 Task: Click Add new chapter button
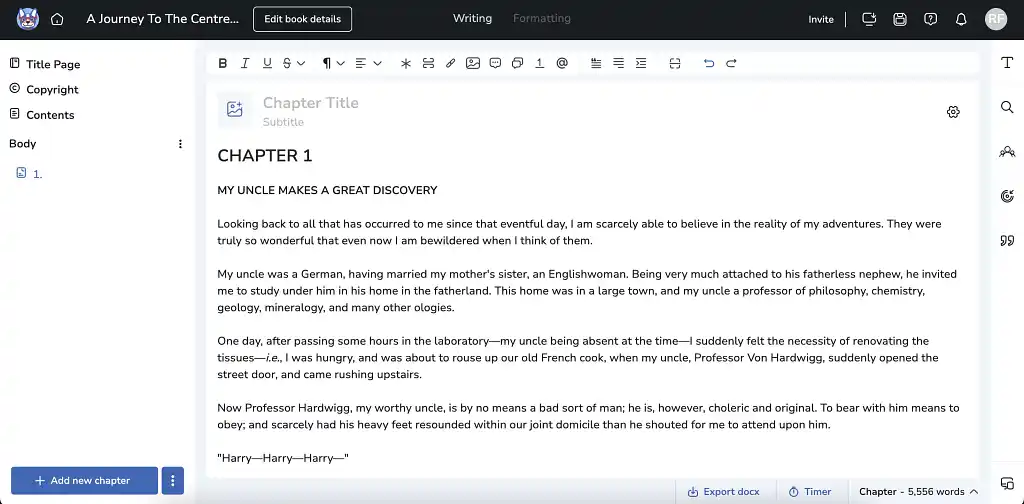coord(84,481)
